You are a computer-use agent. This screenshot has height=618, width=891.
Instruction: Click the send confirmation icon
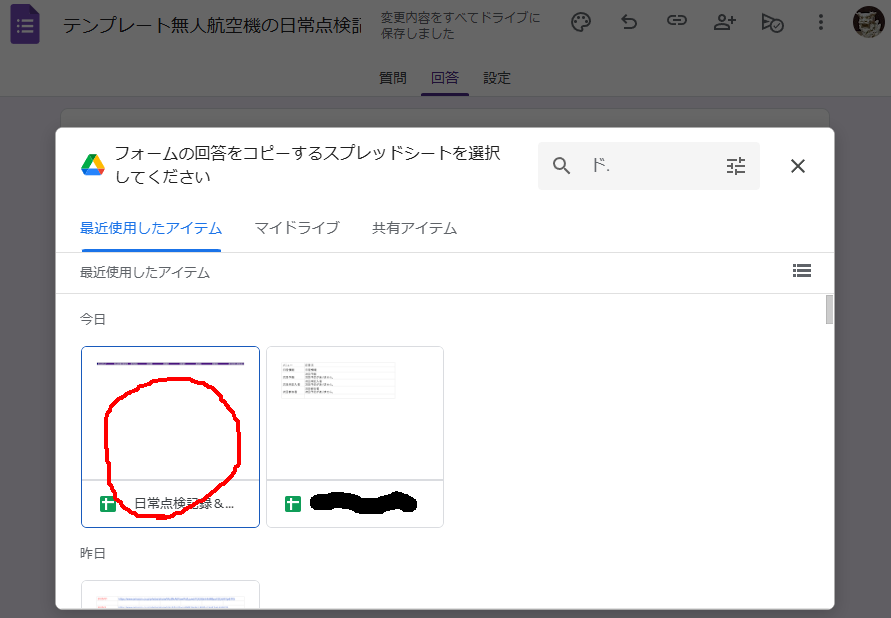(x=773, y=22)
